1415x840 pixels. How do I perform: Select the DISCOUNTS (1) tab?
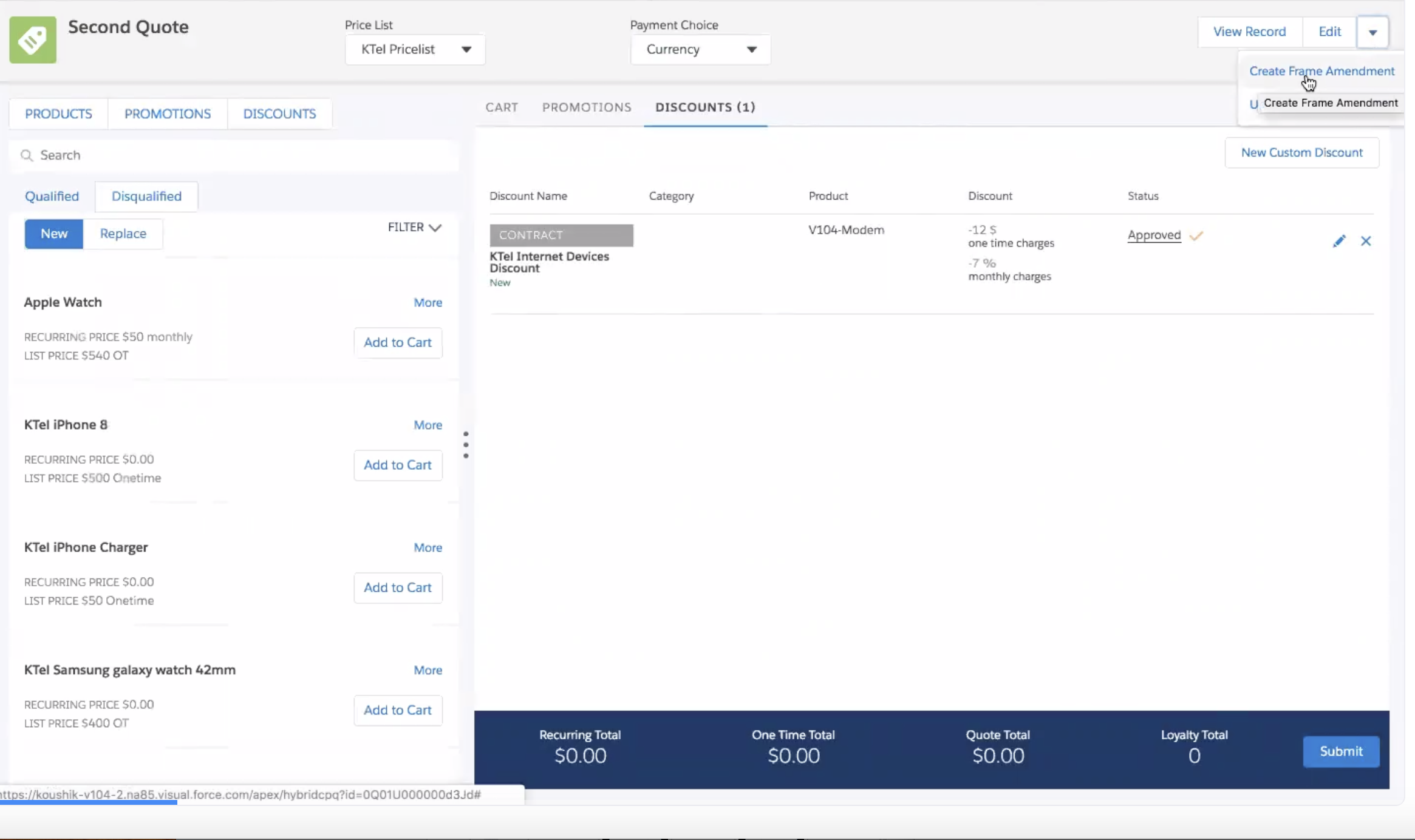tap(705, 107)
